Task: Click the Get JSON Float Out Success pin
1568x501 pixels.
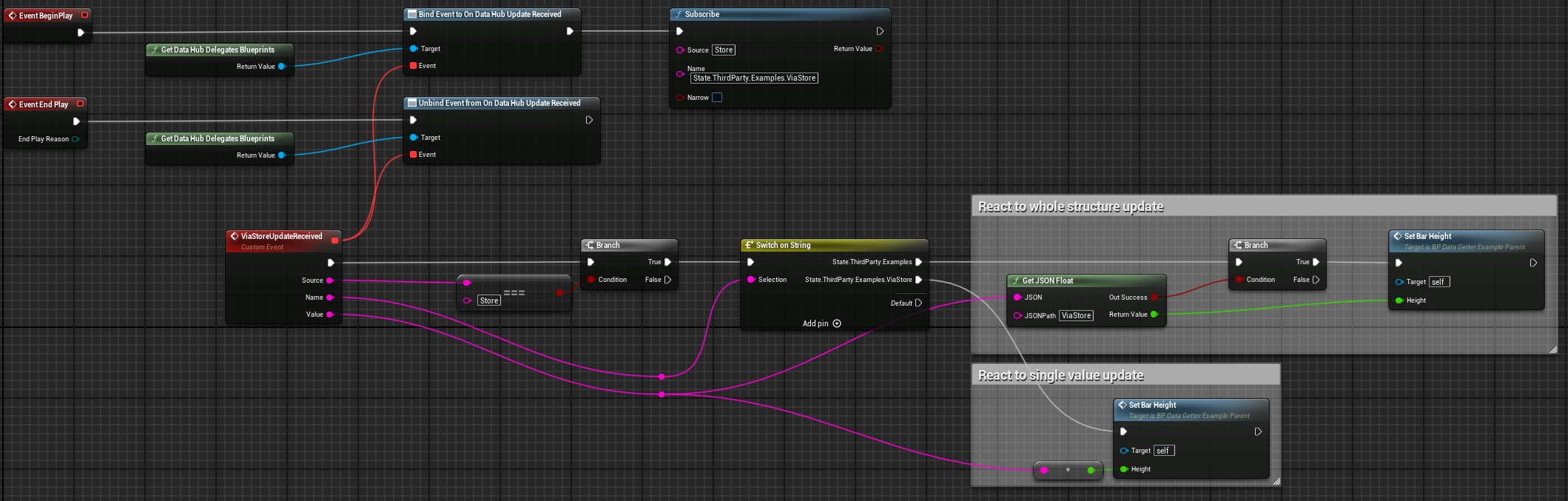Action: (x=1154, y=297)
